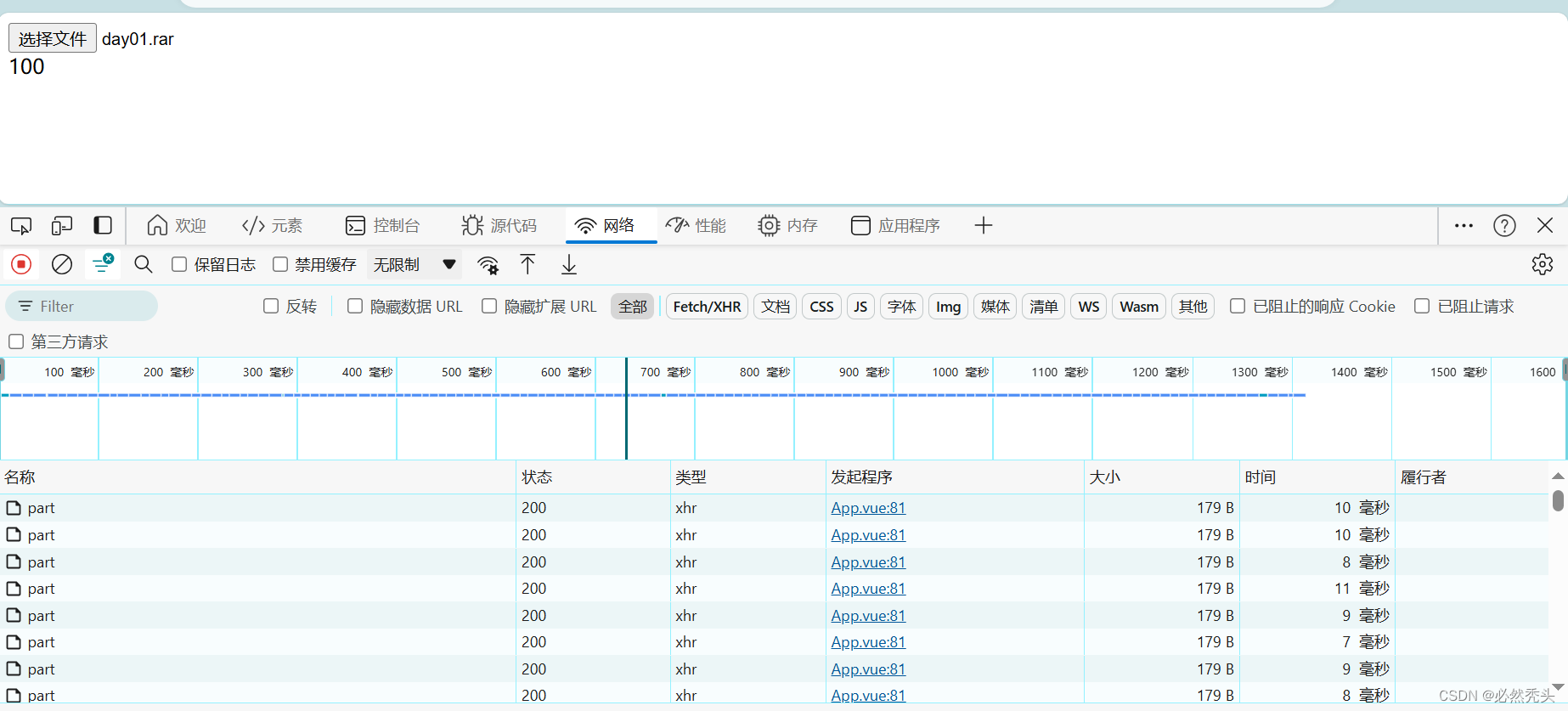Open DevTools help question icon
This screenshot has width=1568, height=711.
[x=1504, y=225]
